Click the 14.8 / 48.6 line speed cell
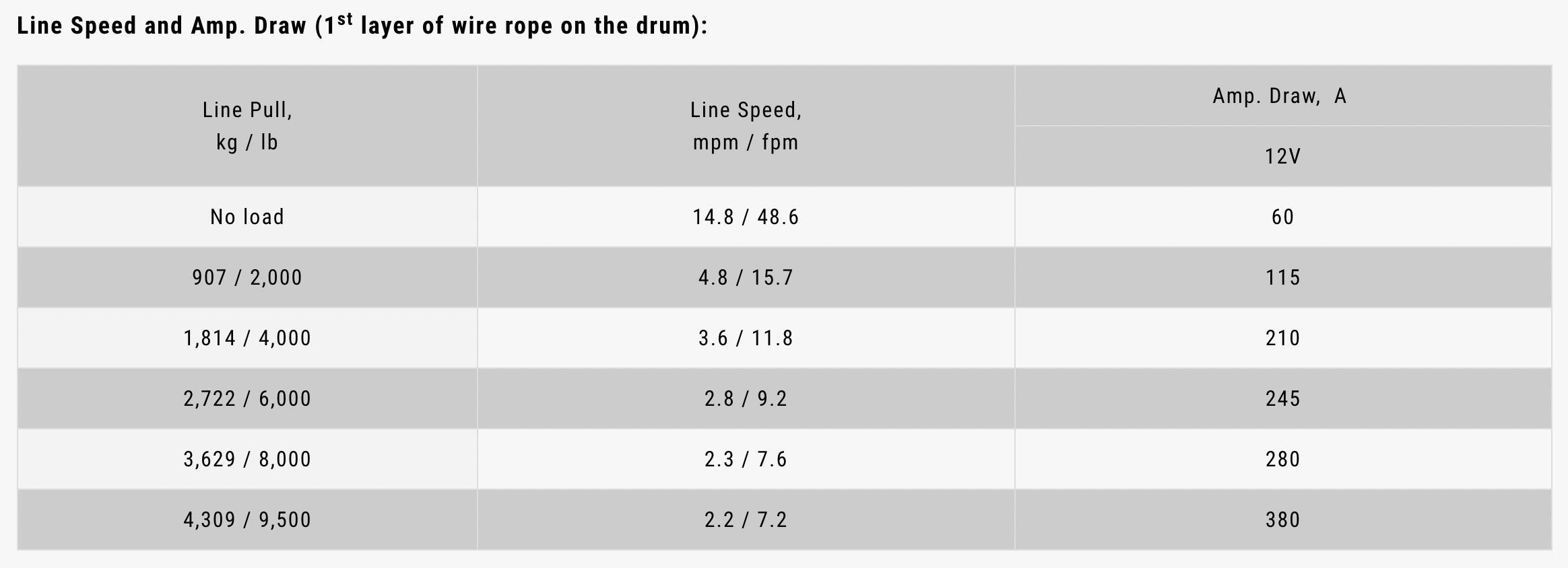This screenshot has height=568, width=1568. tap(746, 217)
